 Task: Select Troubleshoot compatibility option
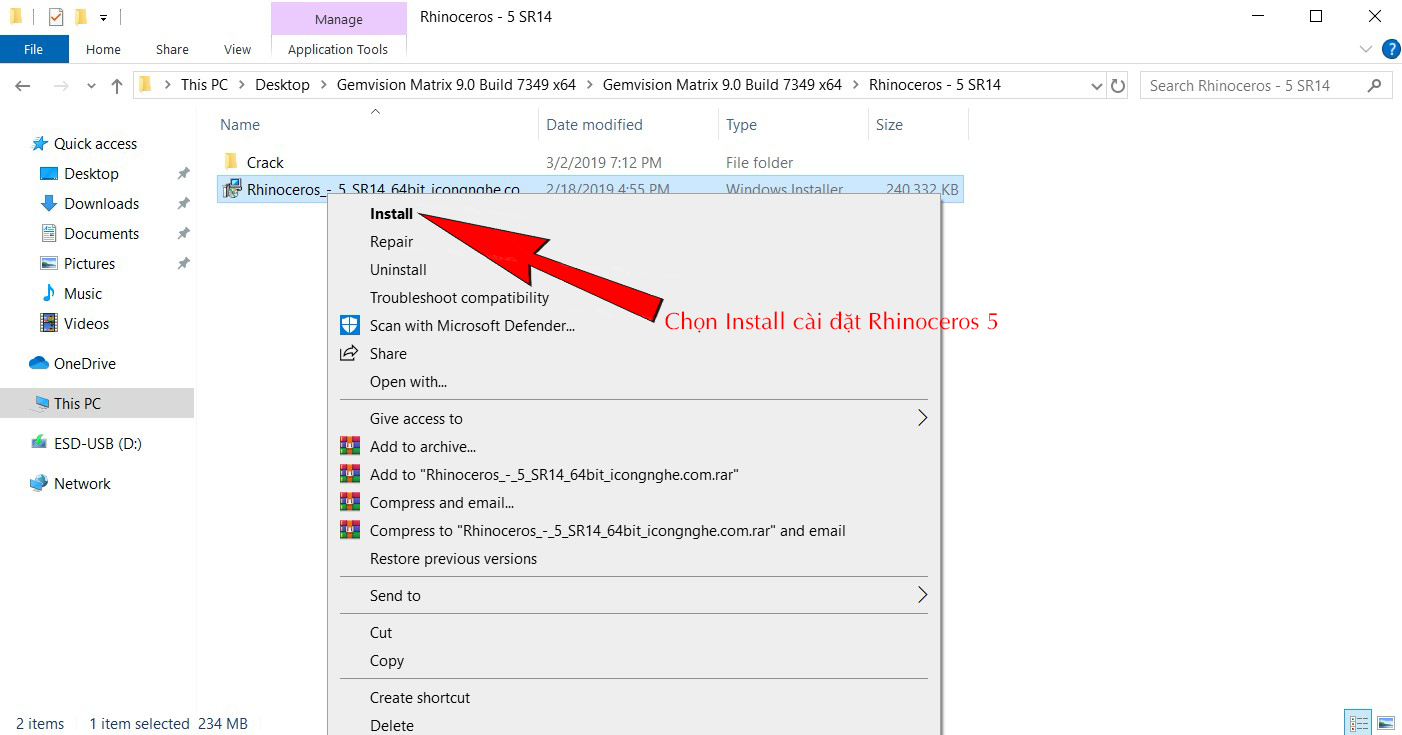(x=459, y=297)
